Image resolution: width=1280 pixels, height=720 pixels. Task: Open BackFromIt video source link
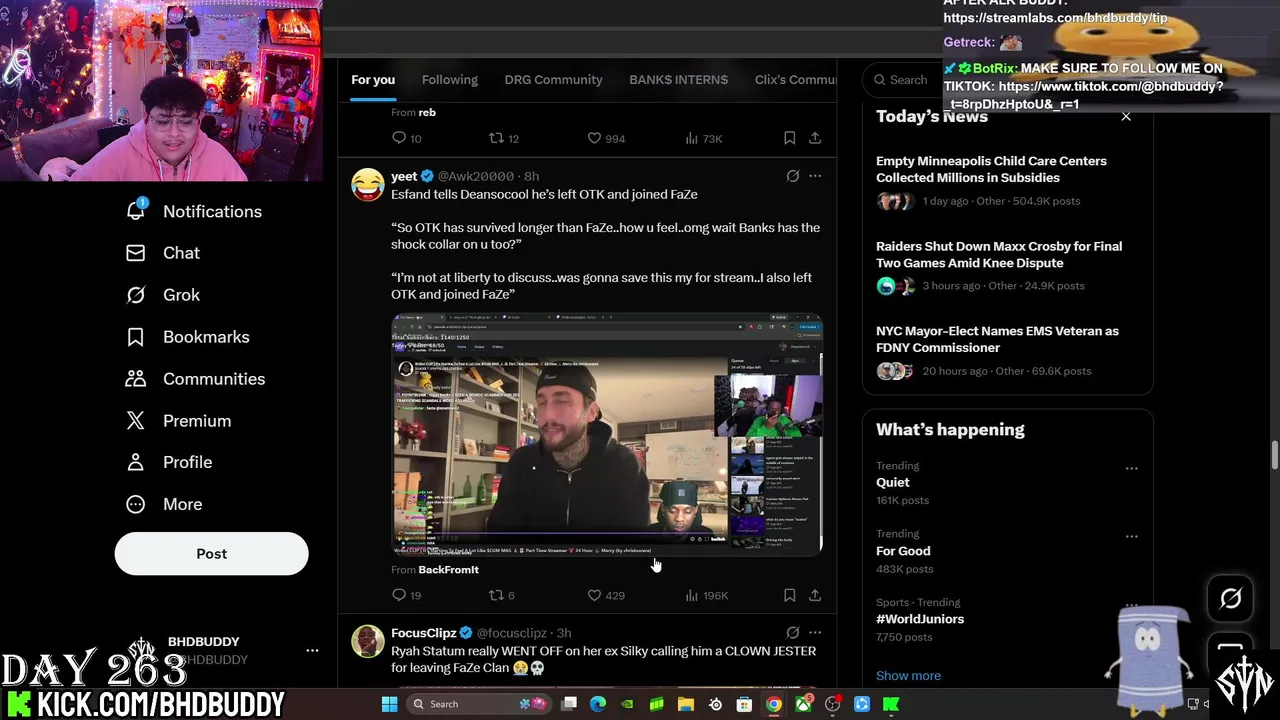click(x=448, y=569)
